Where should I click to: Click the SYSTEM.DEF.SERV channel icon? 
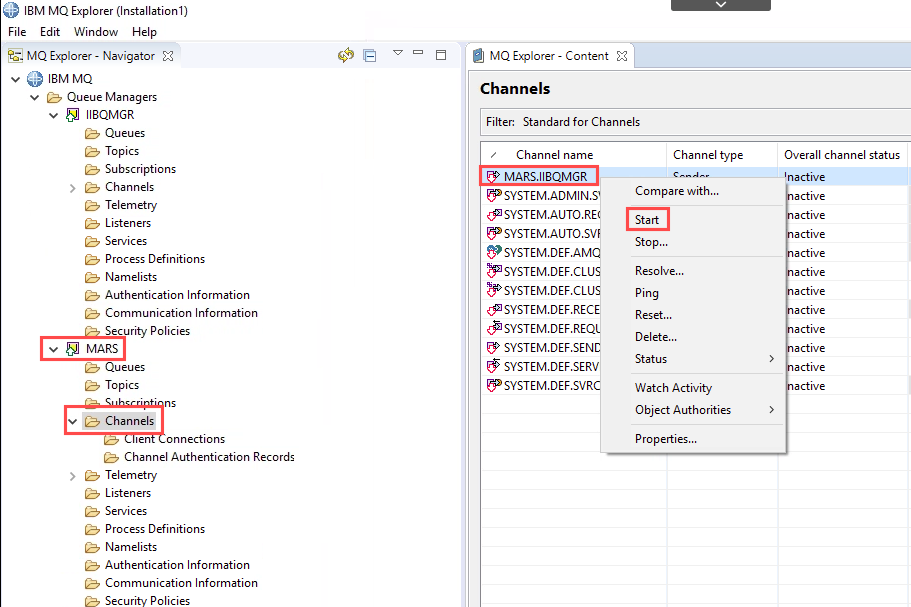493,366
